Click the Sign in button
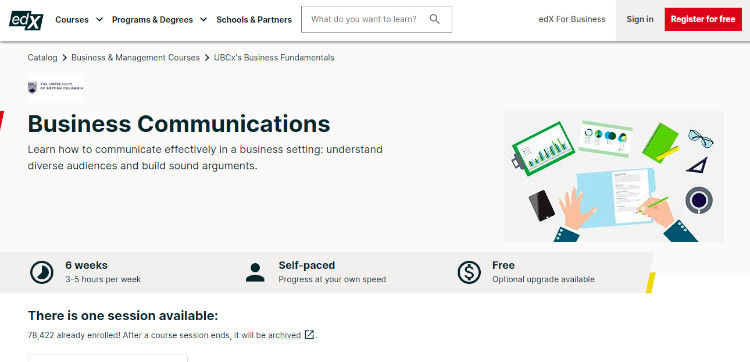750x362 pixels. coord(640,20)
